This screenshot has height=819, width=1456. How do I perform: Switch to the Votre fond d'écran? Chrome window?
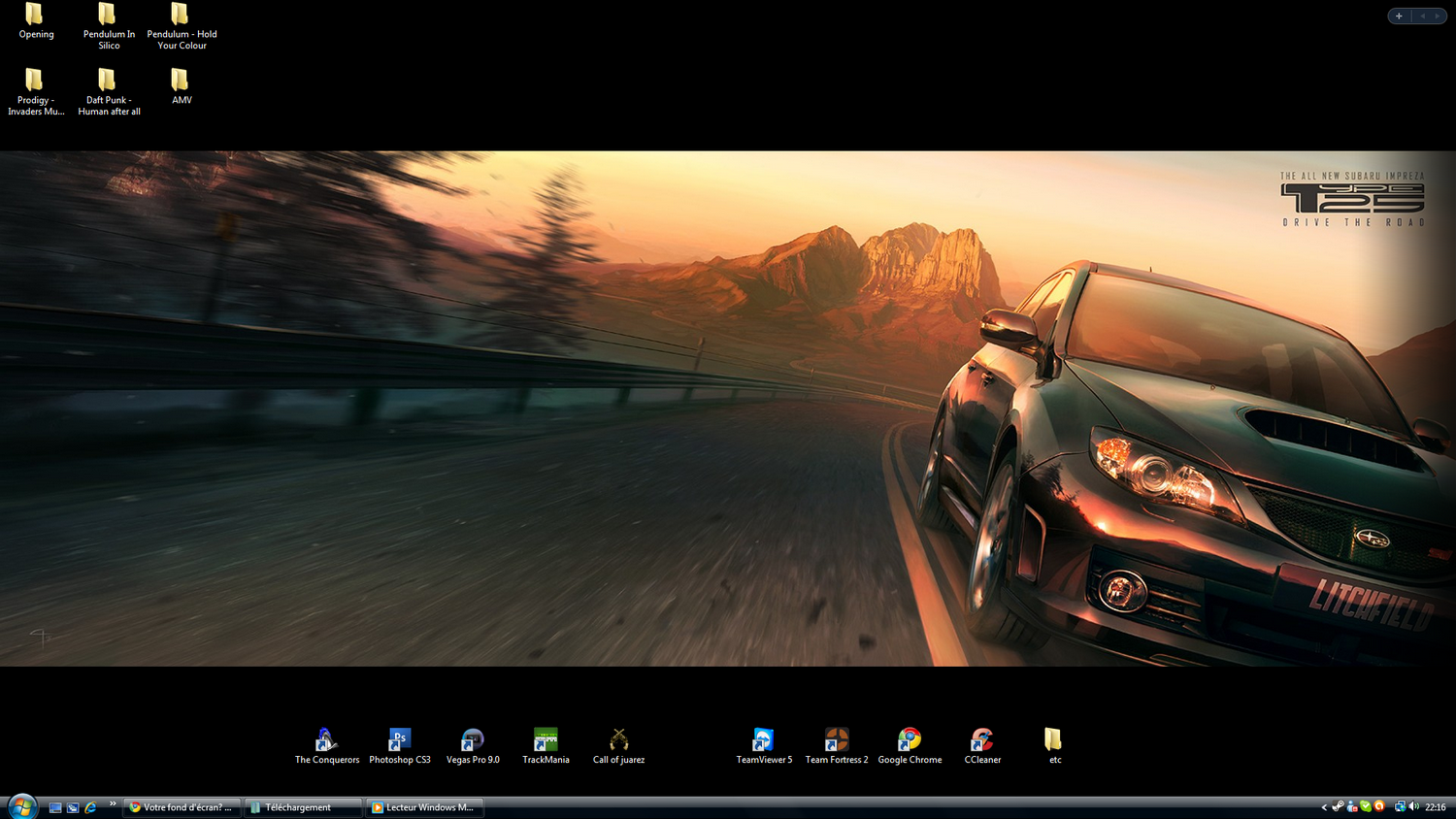click(182, 807)
